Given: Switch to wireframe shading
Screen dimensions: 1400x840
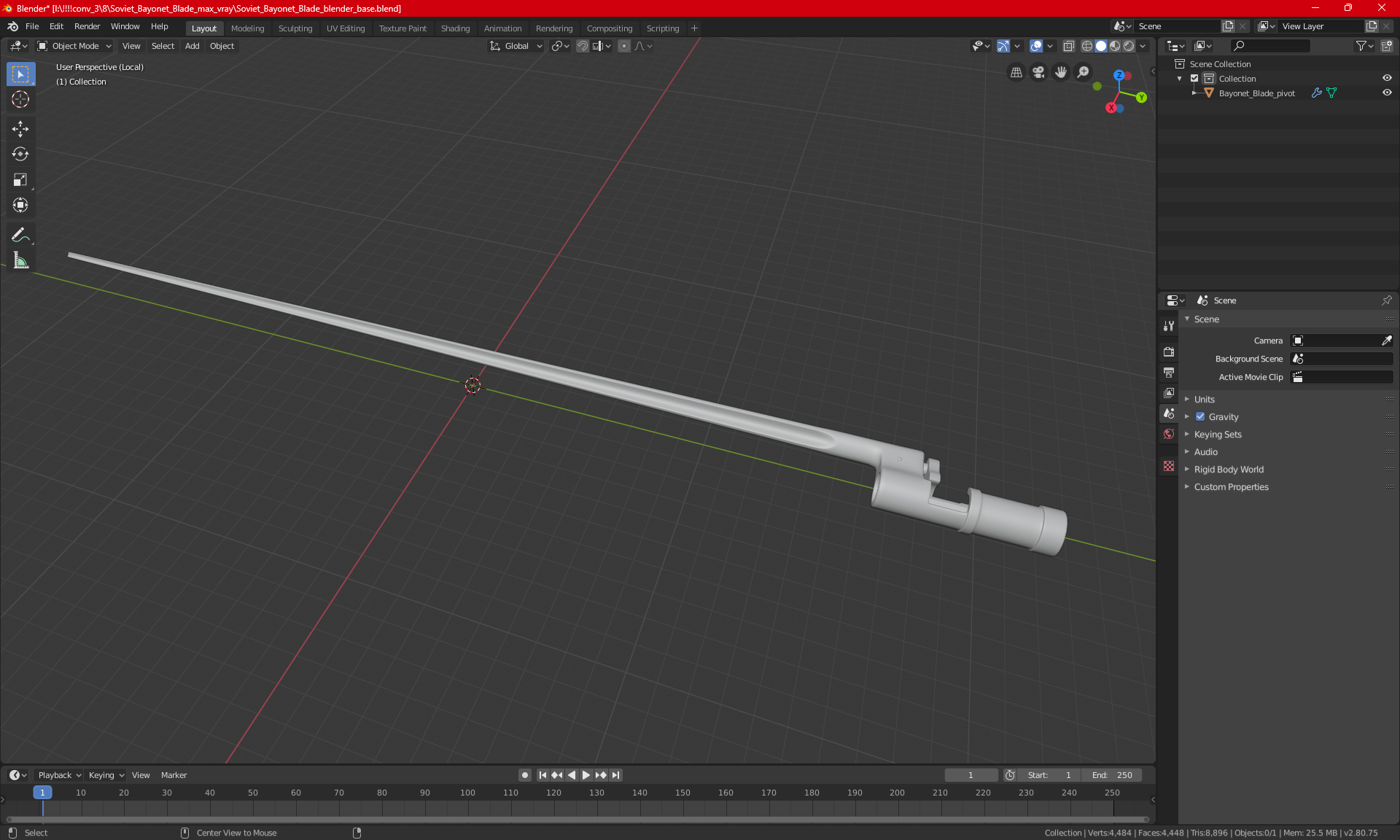Looking at the screenshot, I should coord(1087,46).
